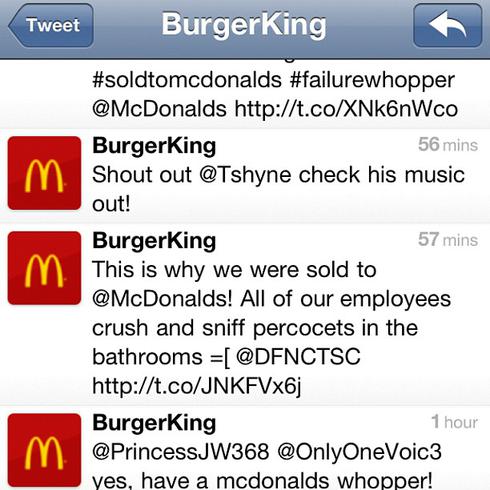Screen dimensions: 490x490
Task: Open link http://t.co/XNk6nWco
Action: [x=346, y=109]
